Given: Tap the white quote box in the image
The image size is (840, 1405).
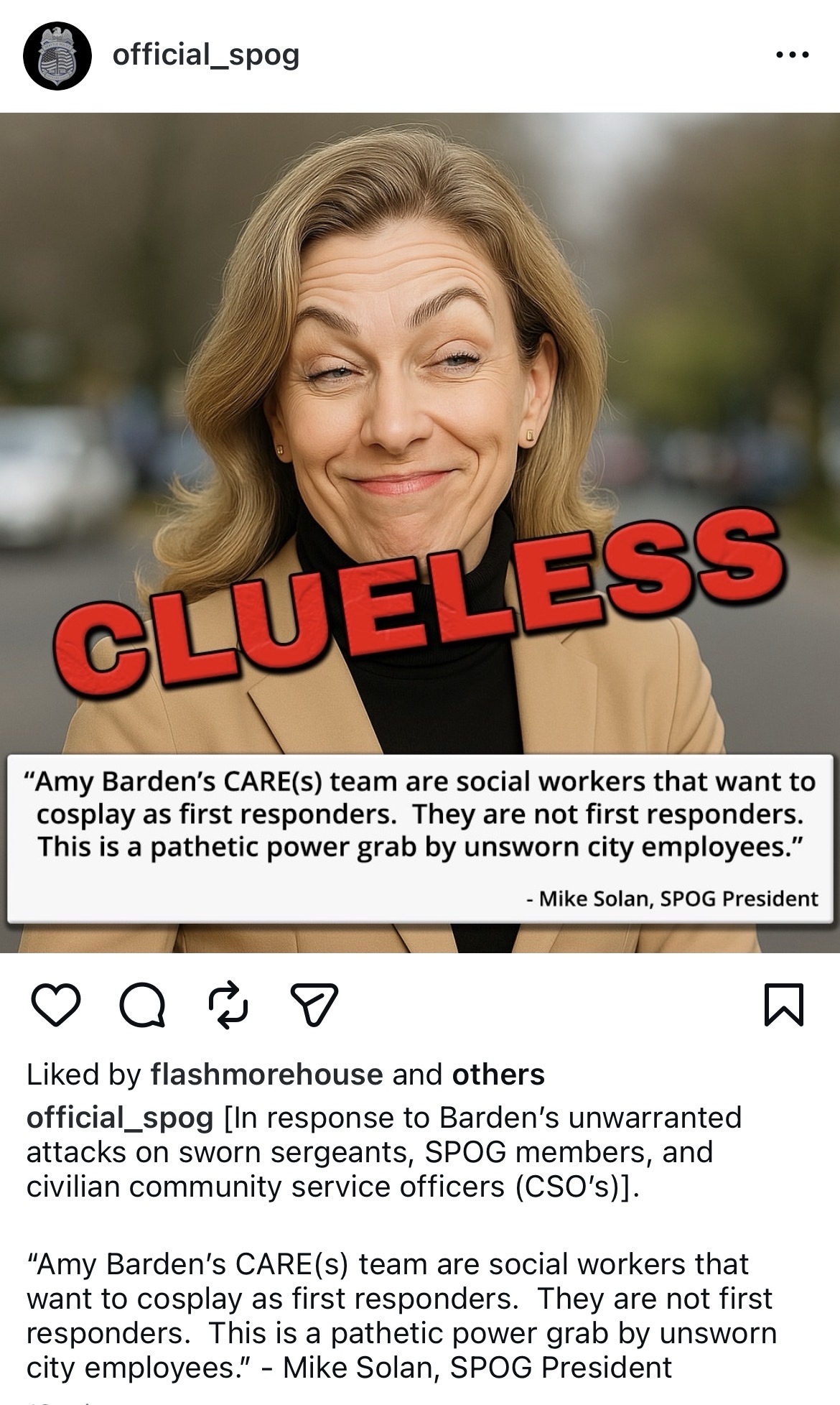Looking at the screenshot, I should pyautogui.click(x=421, y=838).
